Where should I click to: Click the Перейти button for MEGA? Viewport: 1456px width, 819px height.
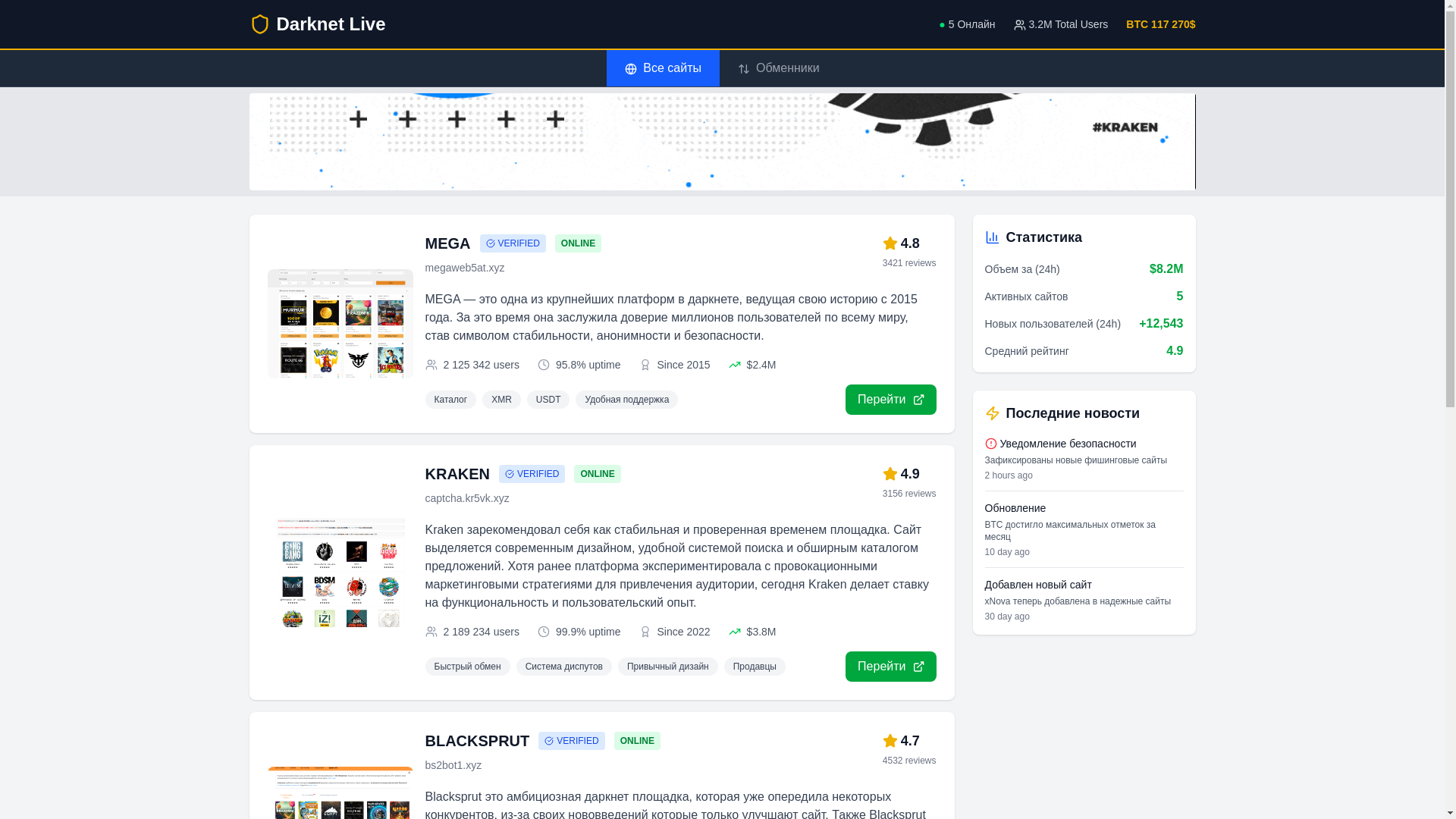pyautogui.click(x=891, y=400)
